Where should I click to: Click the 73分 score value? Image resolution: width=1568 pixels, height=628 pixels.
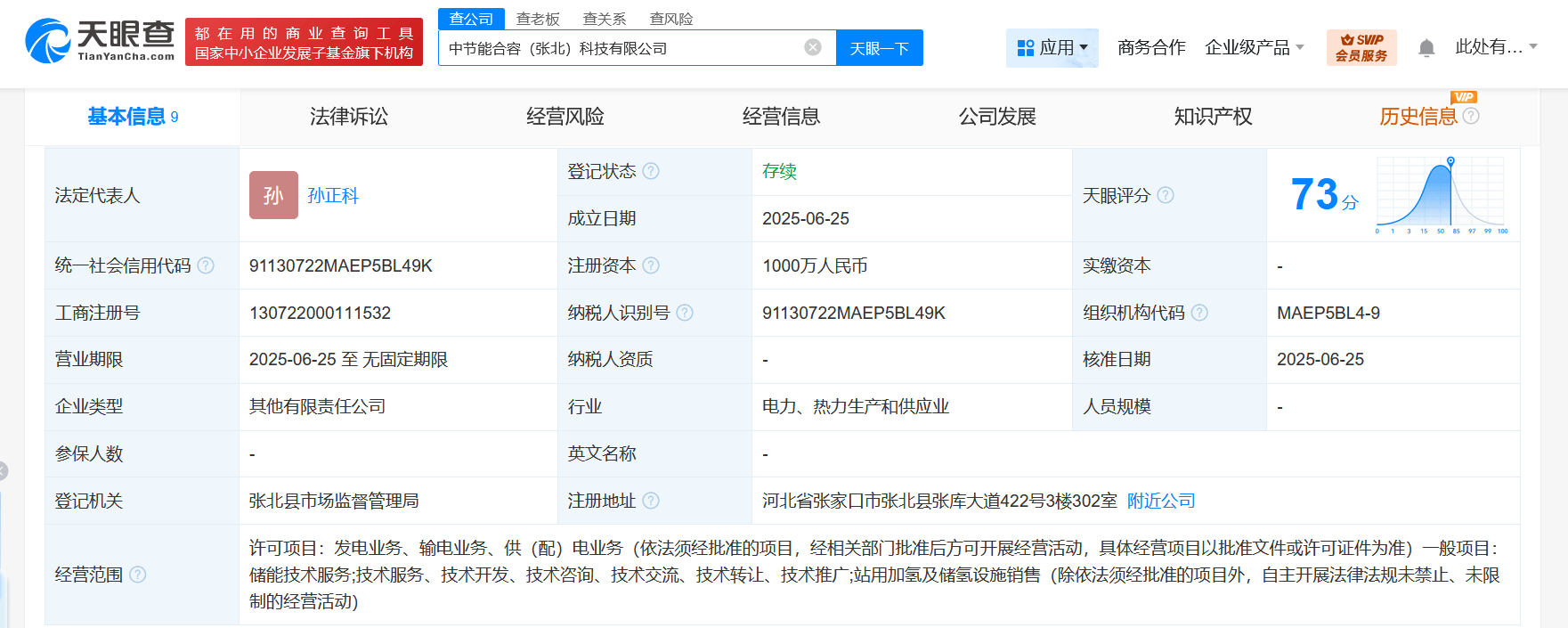click(1324, 194)
